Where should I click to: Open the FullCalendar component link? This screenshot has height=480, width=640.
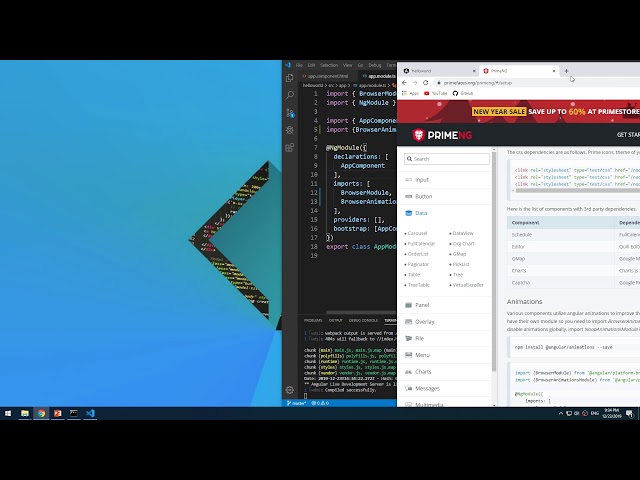tap(420, 244)
